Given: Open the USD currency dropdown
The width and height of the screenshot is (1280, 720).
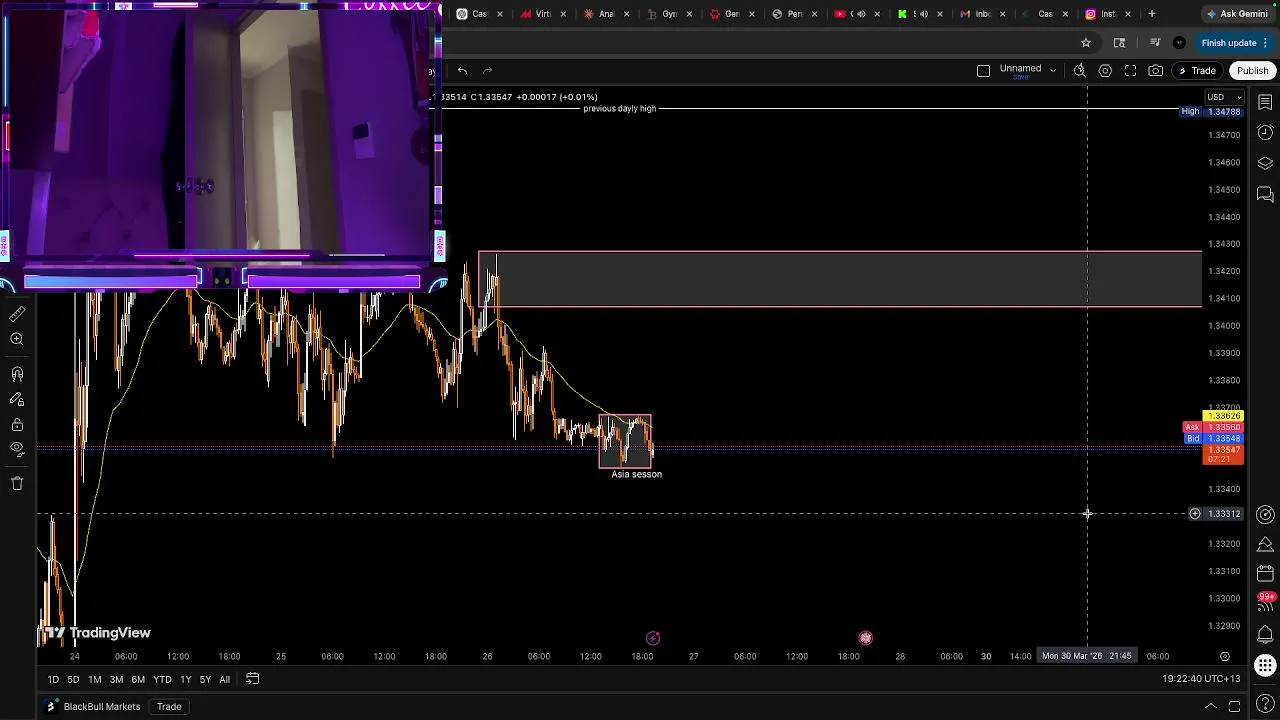Looking at the screenshot, I should (1223, 97).
